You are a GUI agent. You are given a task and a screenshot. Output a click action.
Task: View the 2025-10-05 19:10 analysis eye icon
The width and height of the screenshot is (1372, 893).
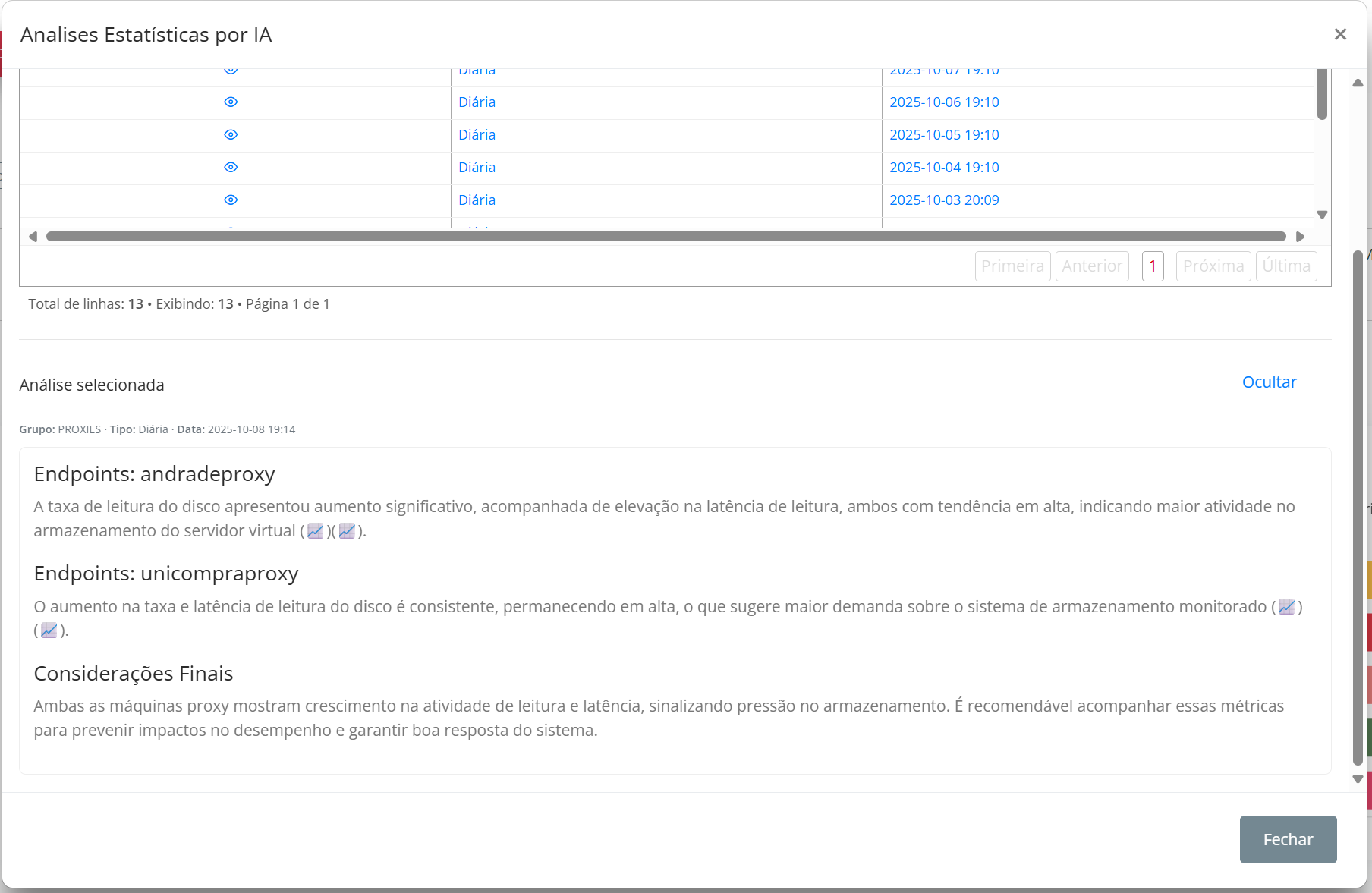pyautogui.click(x=231, y=135)
